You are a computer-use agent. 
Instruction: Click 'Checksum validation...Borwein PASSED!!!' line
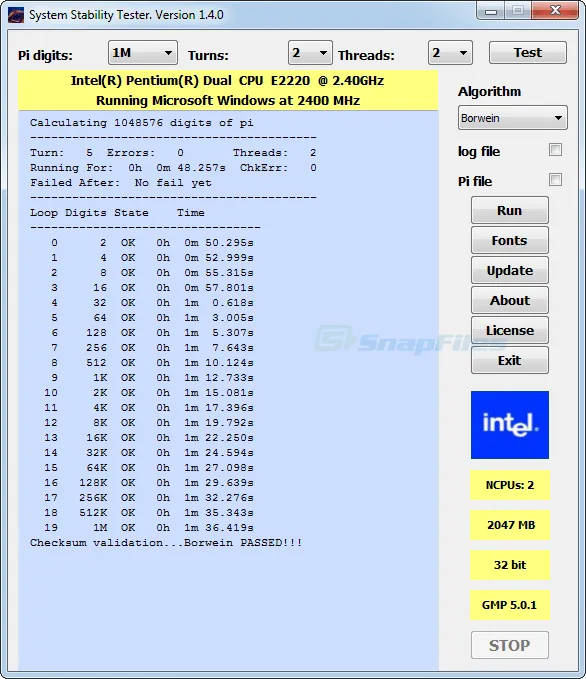pyautogui.click(x=166, y=543)
